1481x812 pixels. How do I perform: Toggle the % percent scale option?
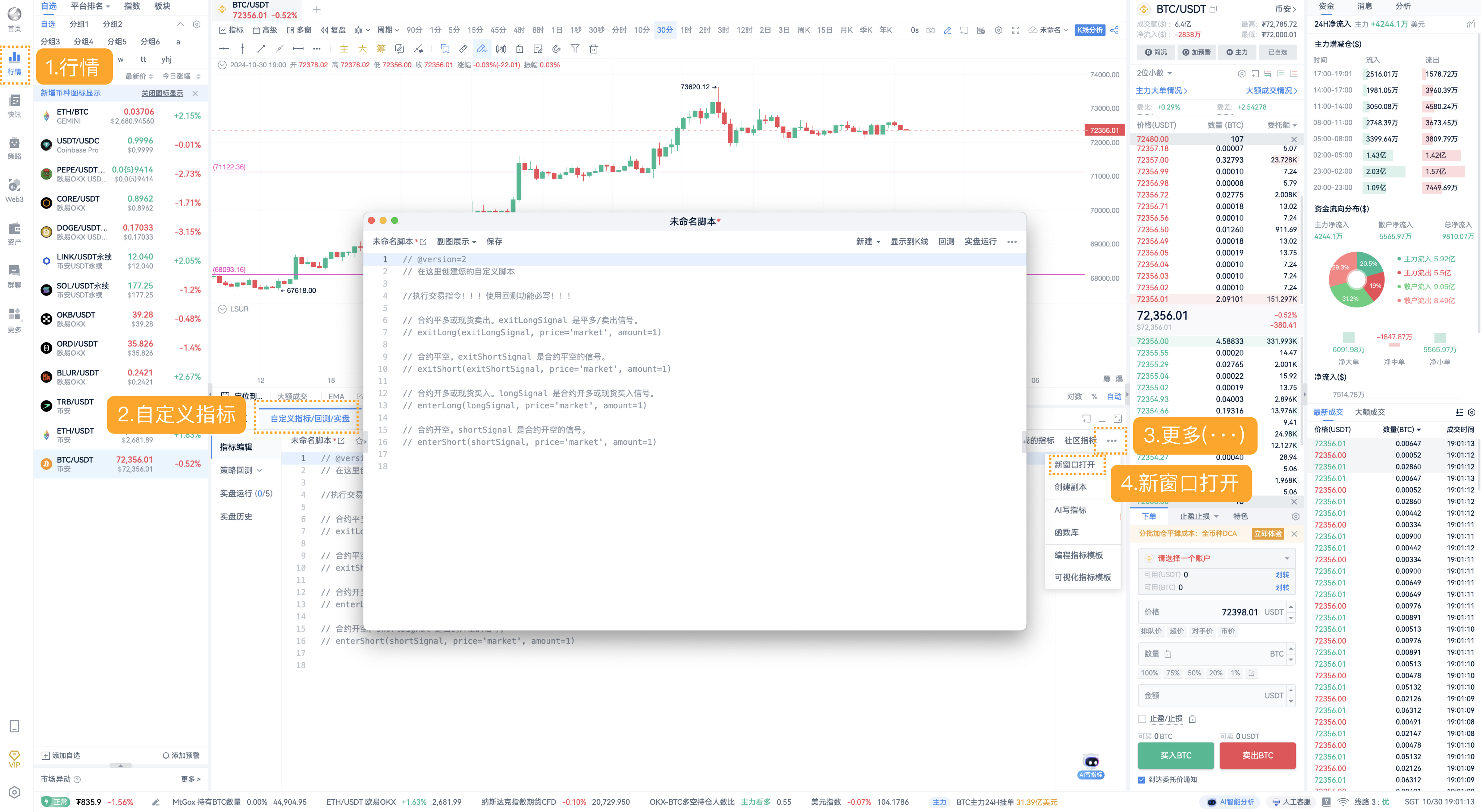(x=1094, y=396)
